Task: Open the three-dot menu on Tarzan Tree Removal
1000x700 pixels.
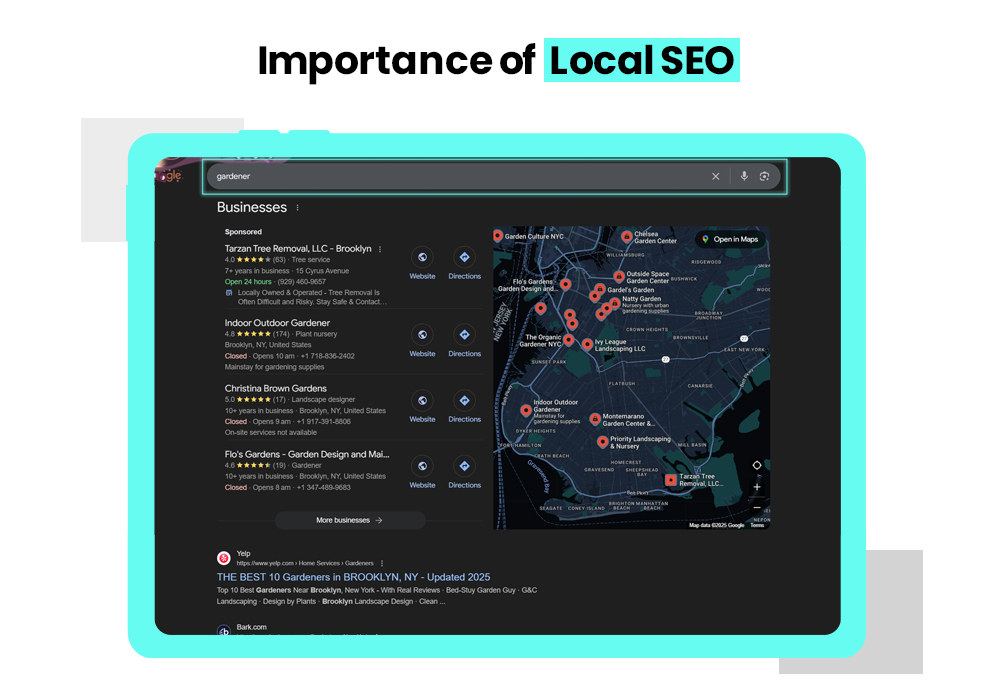Action: 381,248
